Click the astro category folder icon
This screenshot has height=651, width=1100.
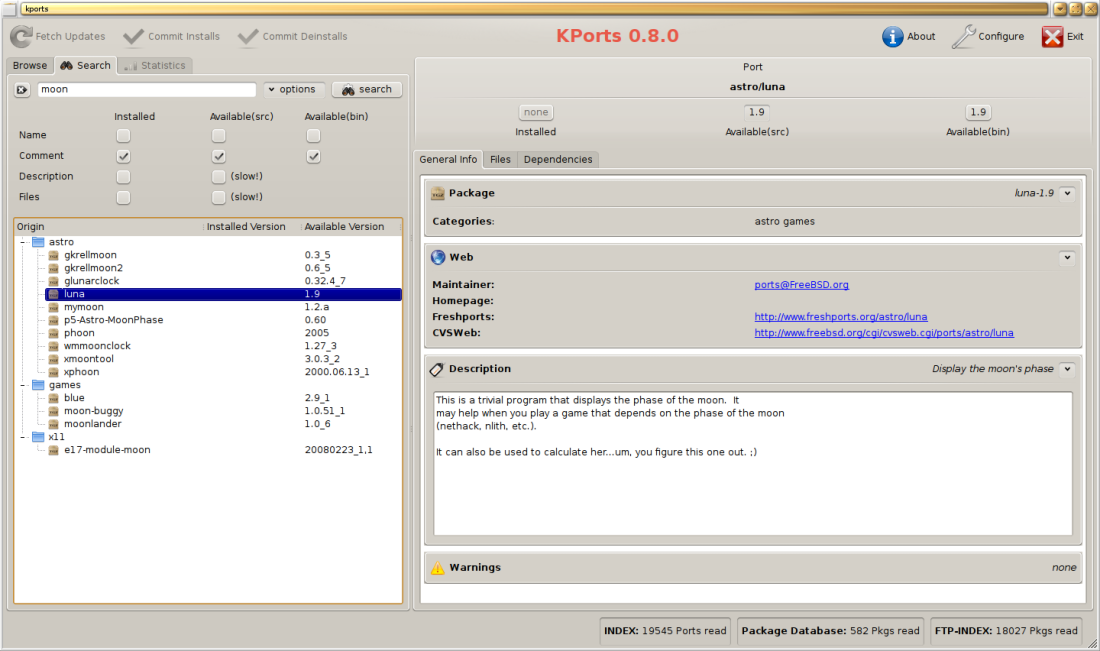pyautogui.click(x=39, y=242)
